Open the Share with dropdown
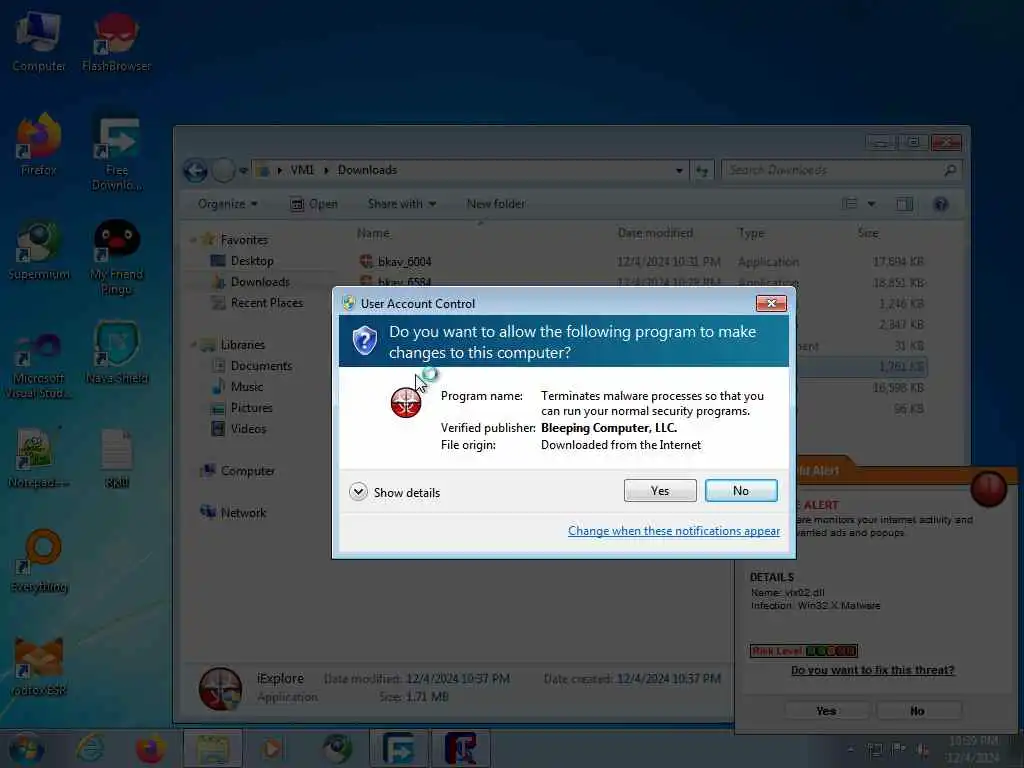The image size is (1024, 768). point(402,204)
